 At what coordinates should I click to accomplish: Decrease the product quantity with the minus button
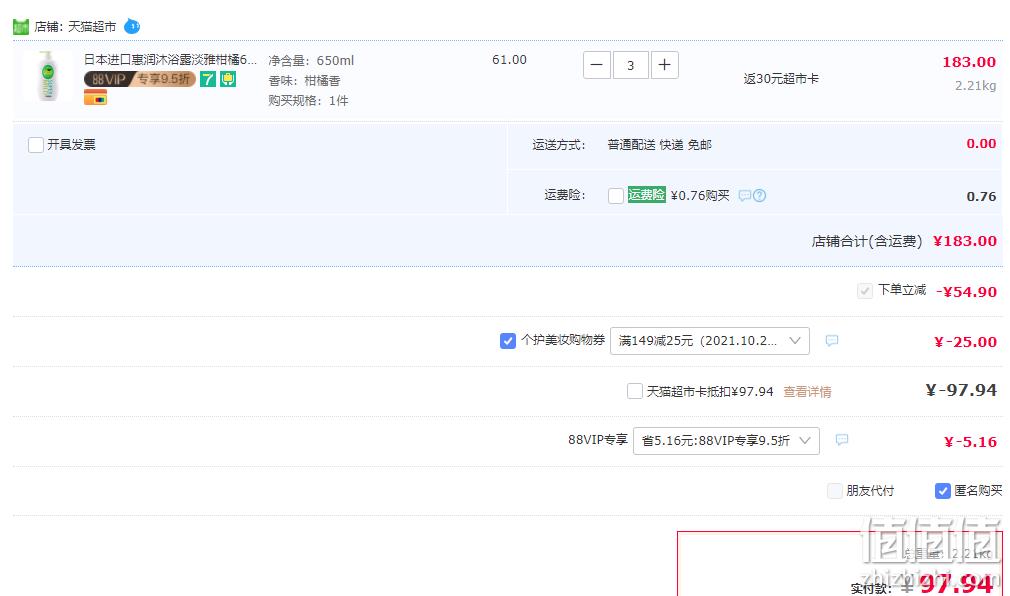[596, 65]
